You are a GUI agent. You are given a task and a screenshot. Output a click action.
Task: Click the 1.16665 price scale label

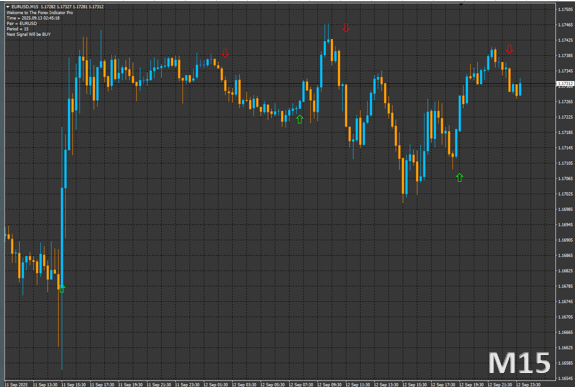(565, 332)
